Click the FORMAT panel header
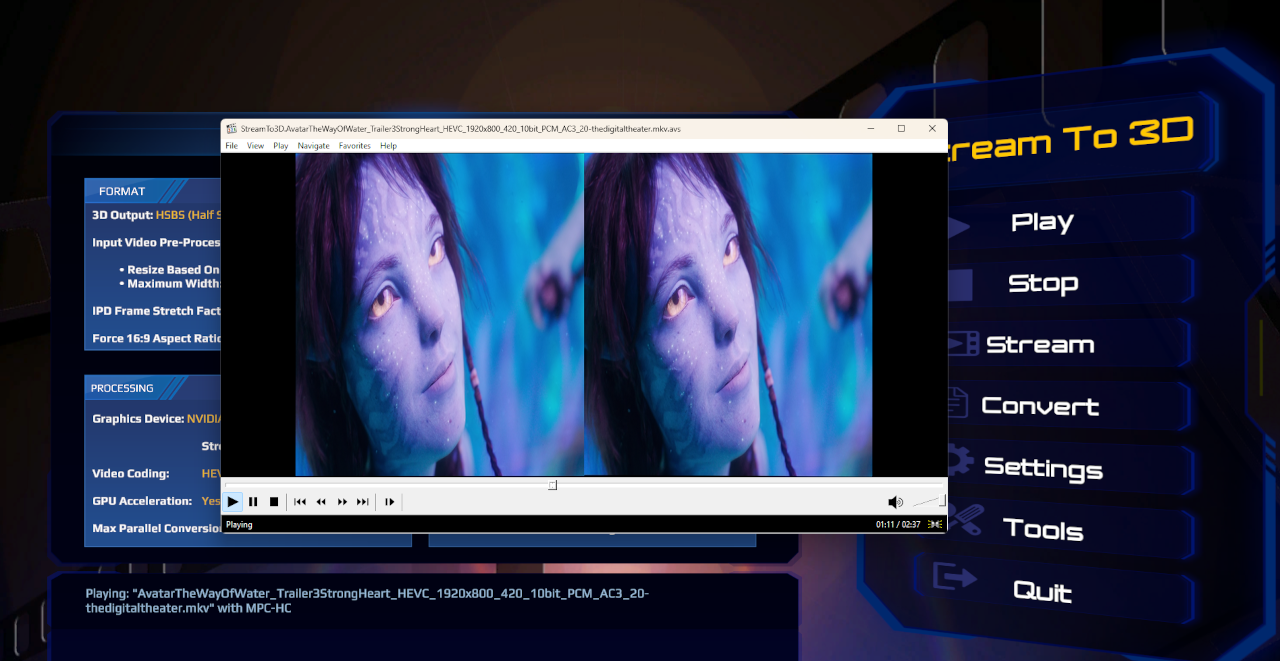 (122, 191)
